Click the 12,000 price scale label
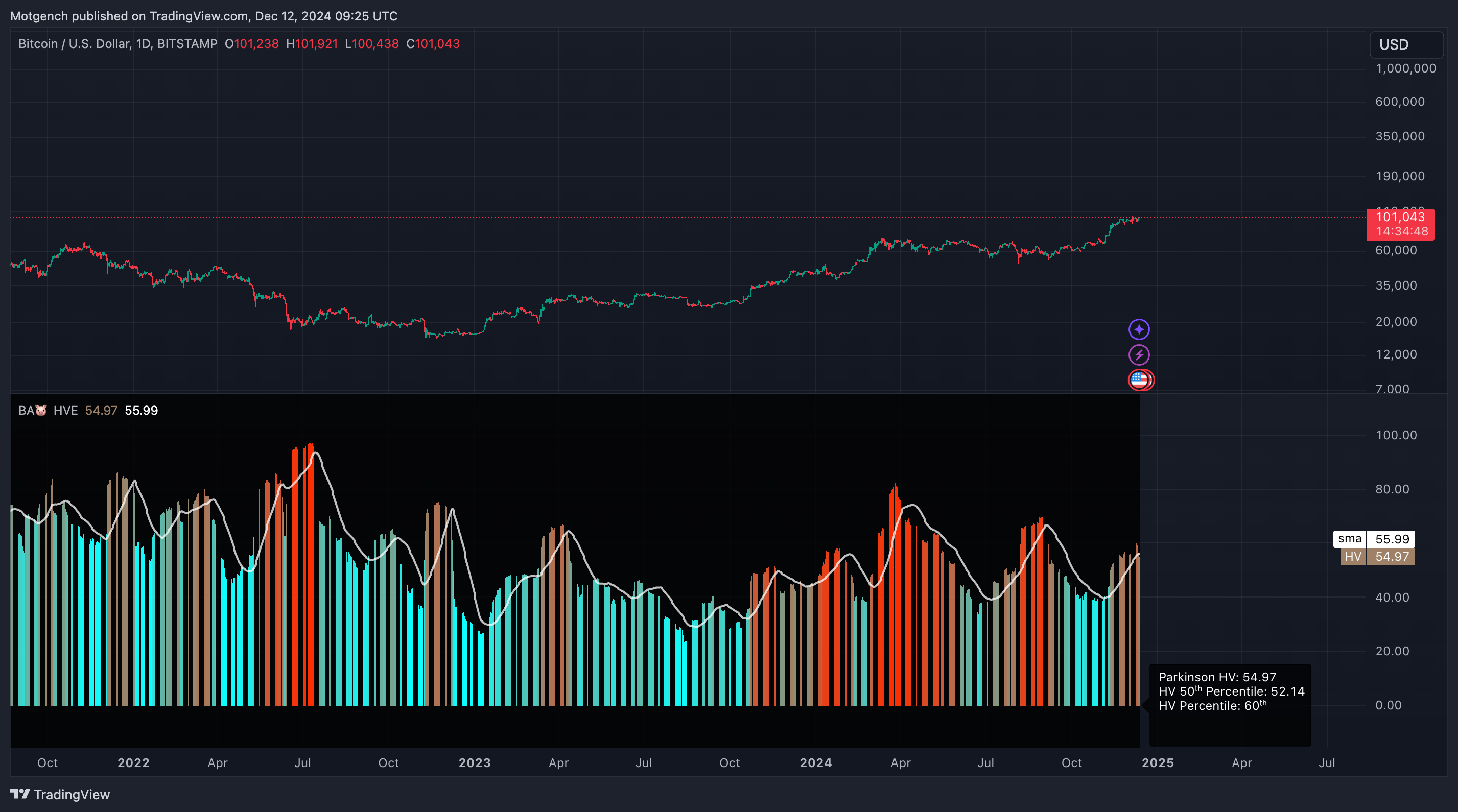Viewport: 1458px width, 812px height. (x=1396, y=354)
